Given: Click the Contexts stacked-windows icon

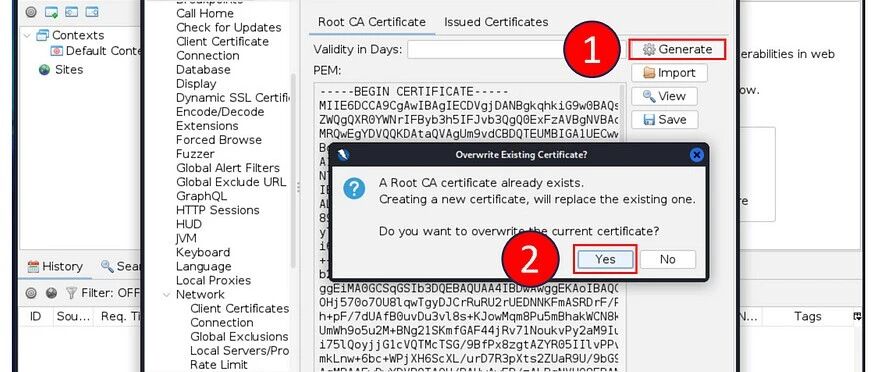Looking at the screenshot, I should (x=42, y=35).
